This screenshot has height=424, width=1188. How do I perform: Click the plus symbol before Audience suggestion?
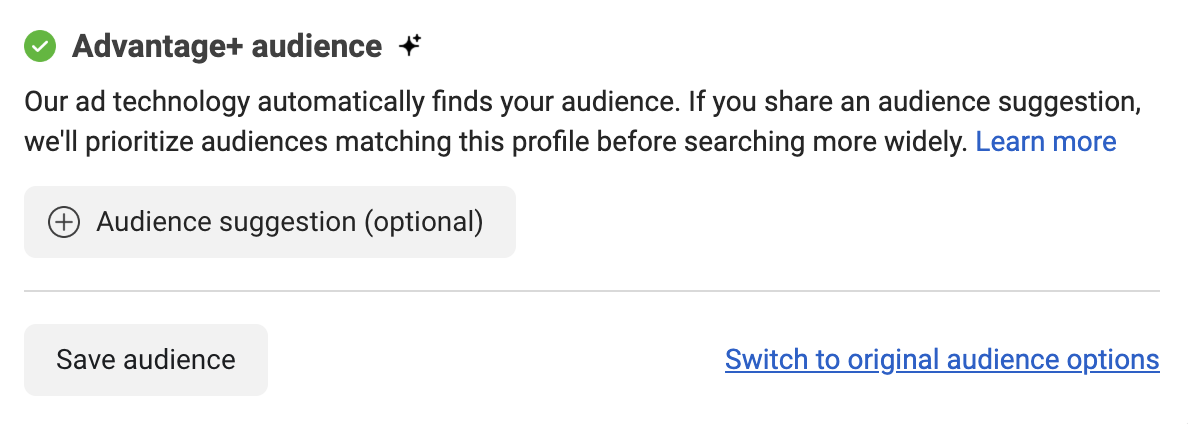click(64, 222)
